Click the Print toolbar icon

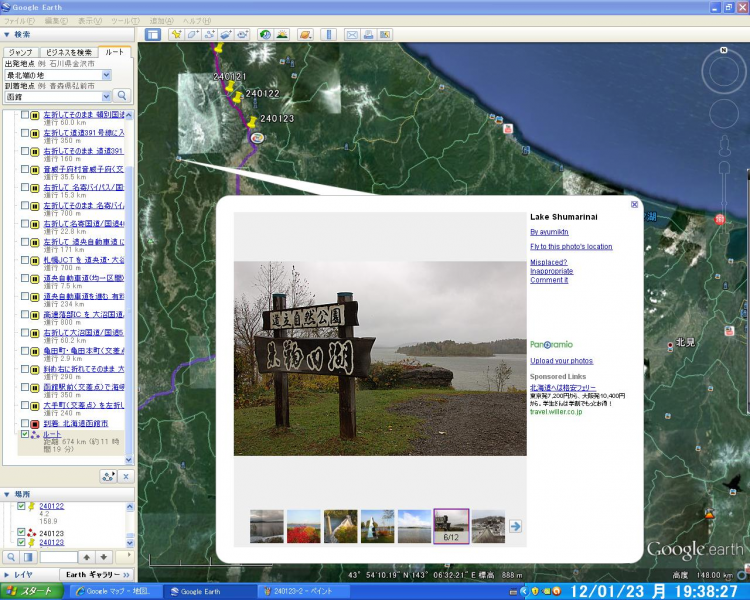[368, 34]
